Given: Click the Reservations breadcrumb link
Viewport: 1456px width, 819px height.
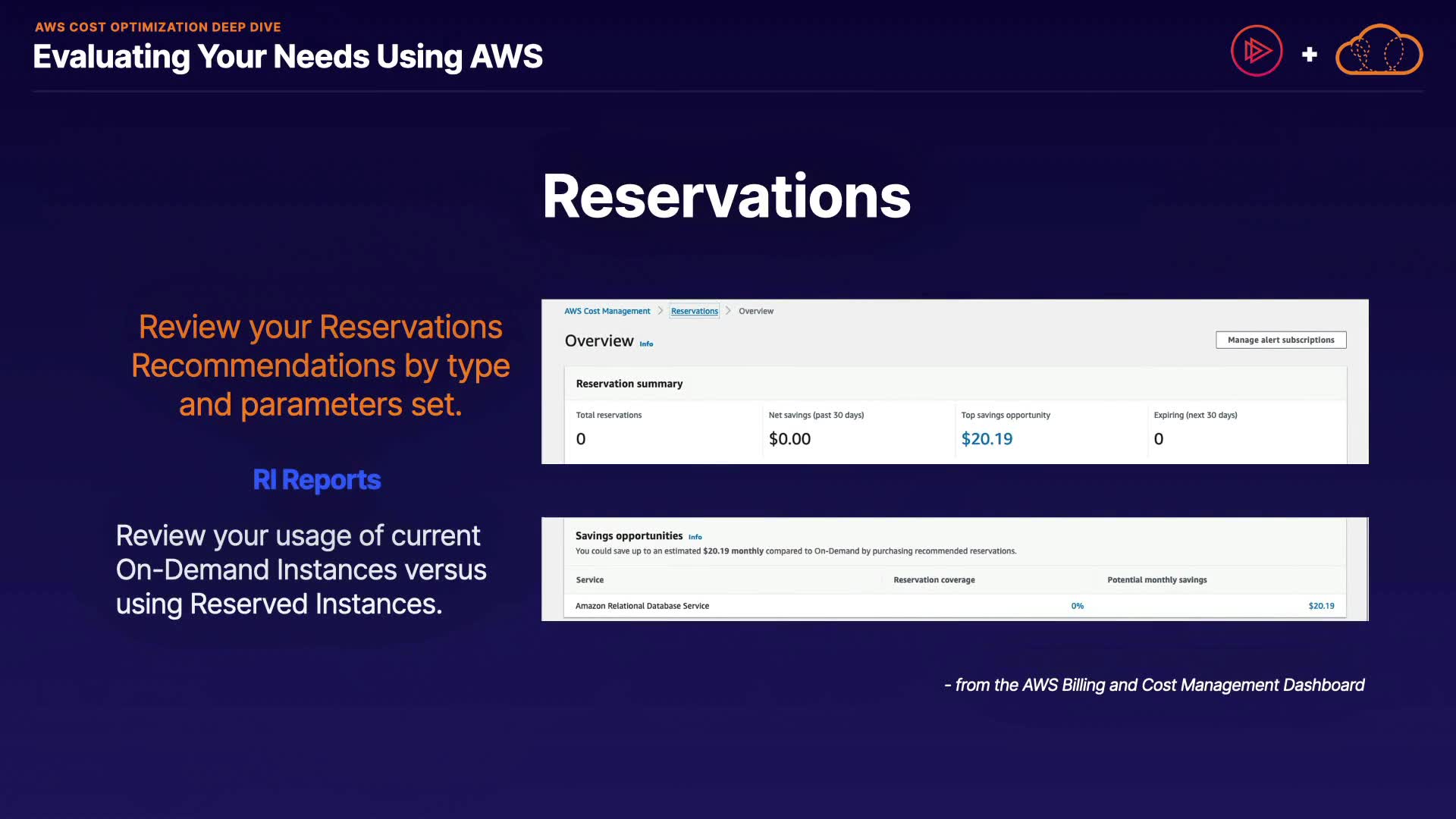Looking at the screenshot, I should [694, 311].
